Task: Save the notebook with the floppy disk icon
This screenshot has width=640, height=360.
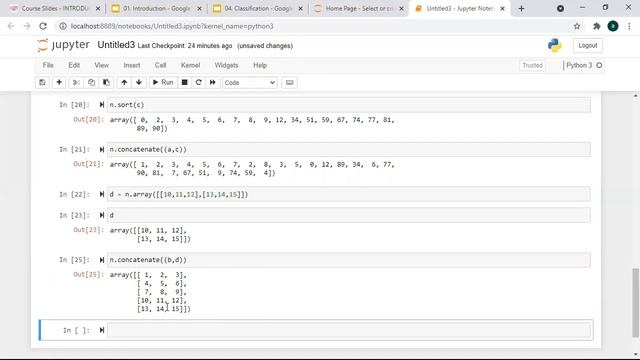Action: (x=42, y=82)
